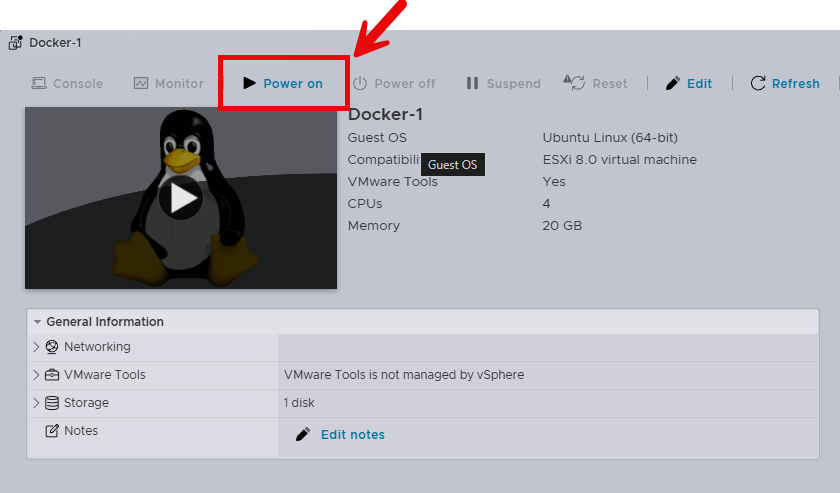Image resolution: width=840 pixels, height=493 pixels.
Task: Click the 20 GB memory value
Action: pos(562,226)
